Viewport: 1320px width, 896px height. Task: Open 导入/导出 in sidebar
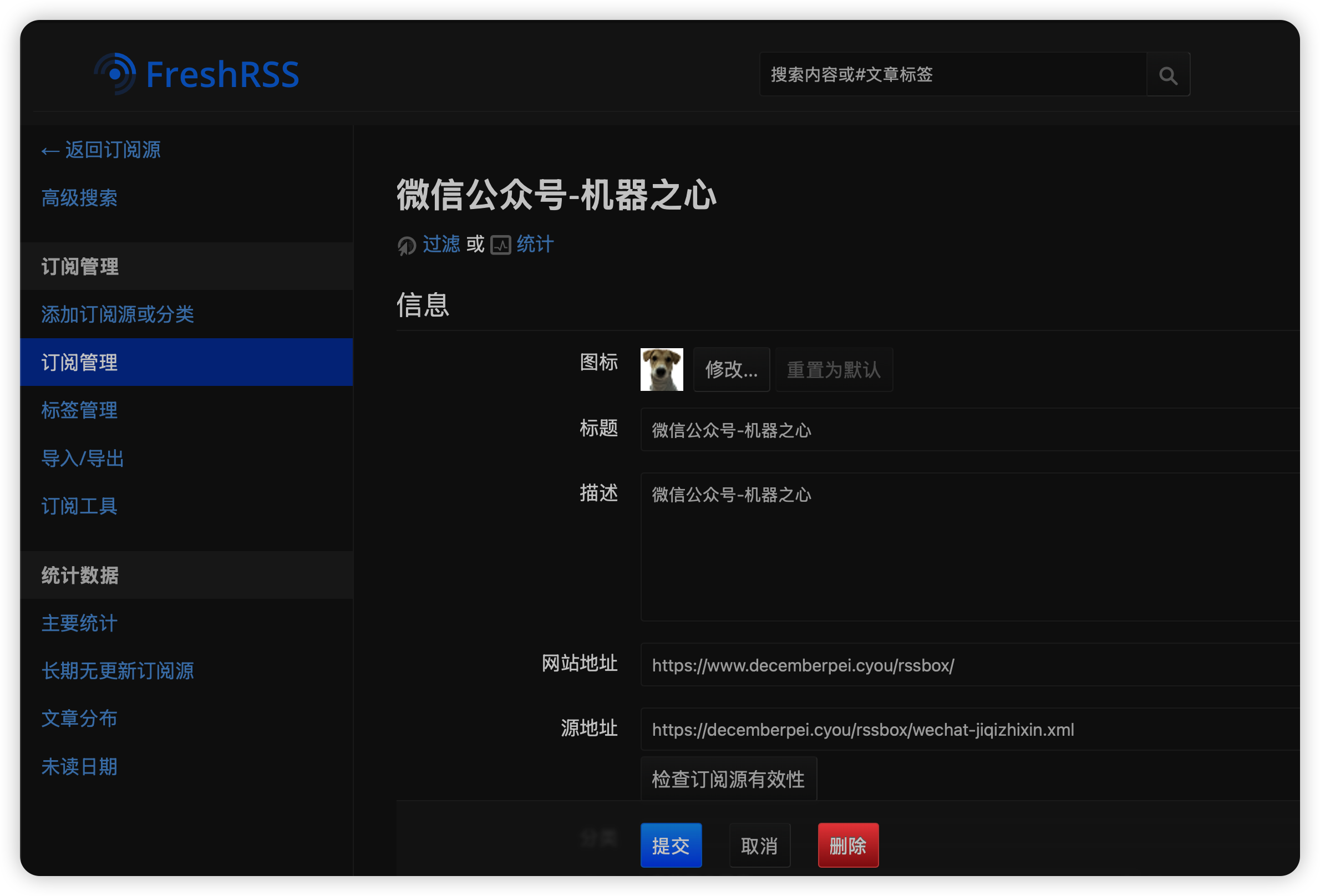83,458
